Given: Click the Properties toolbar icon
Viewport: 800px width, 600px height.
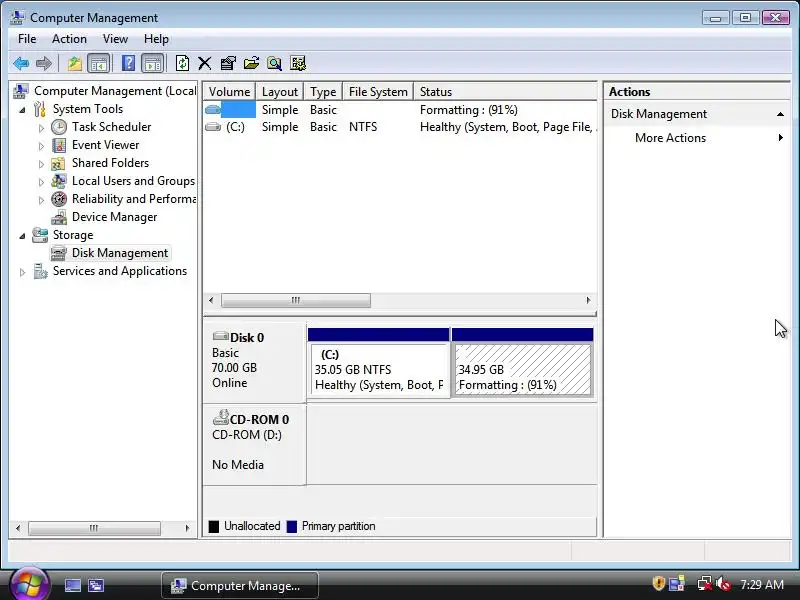Looking at the screenshot, I should tap(228, 63).
